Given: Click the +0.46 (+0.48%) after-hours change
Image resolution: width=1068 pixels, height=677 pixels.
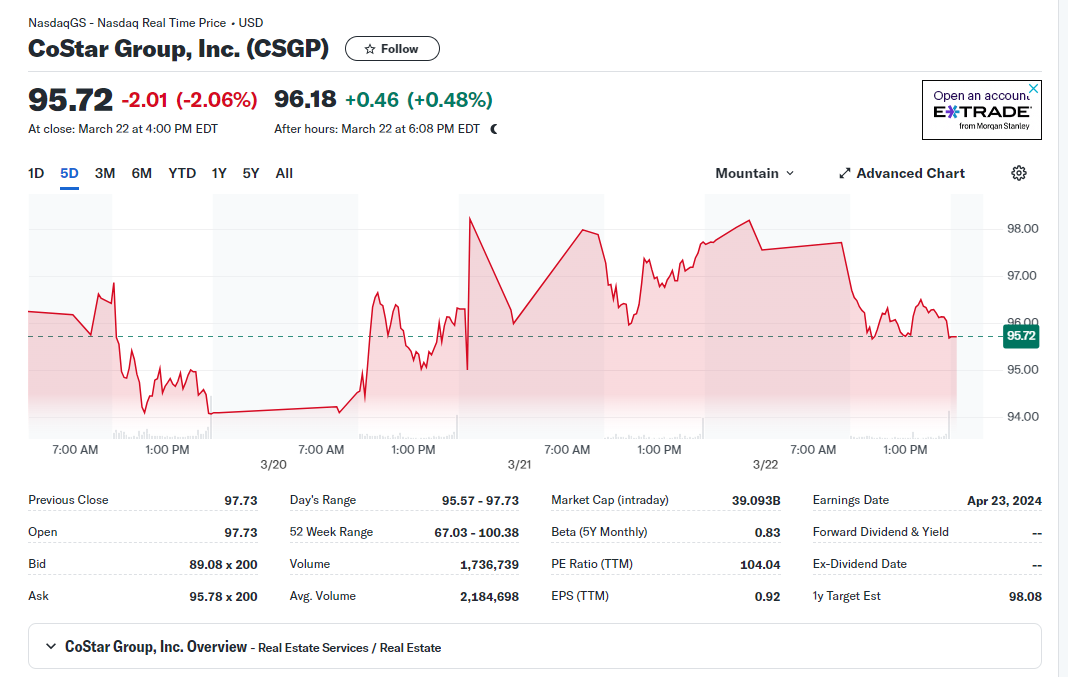Looking at the screenshot, I should click(x=418, y=100).
